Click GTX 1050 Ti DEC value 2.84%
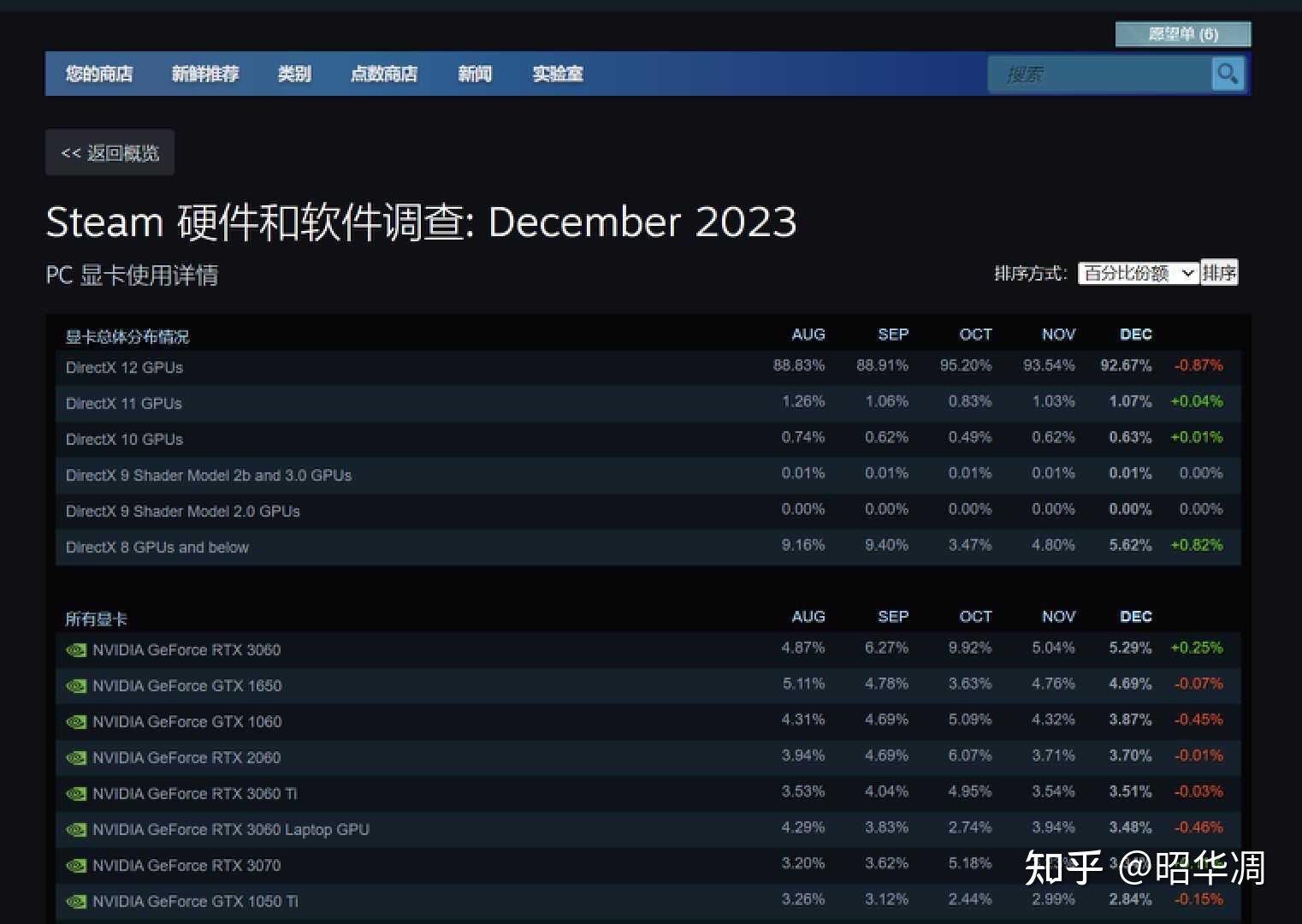The height and width of the screenshot is (924, 1302). tap(1130, 899)
